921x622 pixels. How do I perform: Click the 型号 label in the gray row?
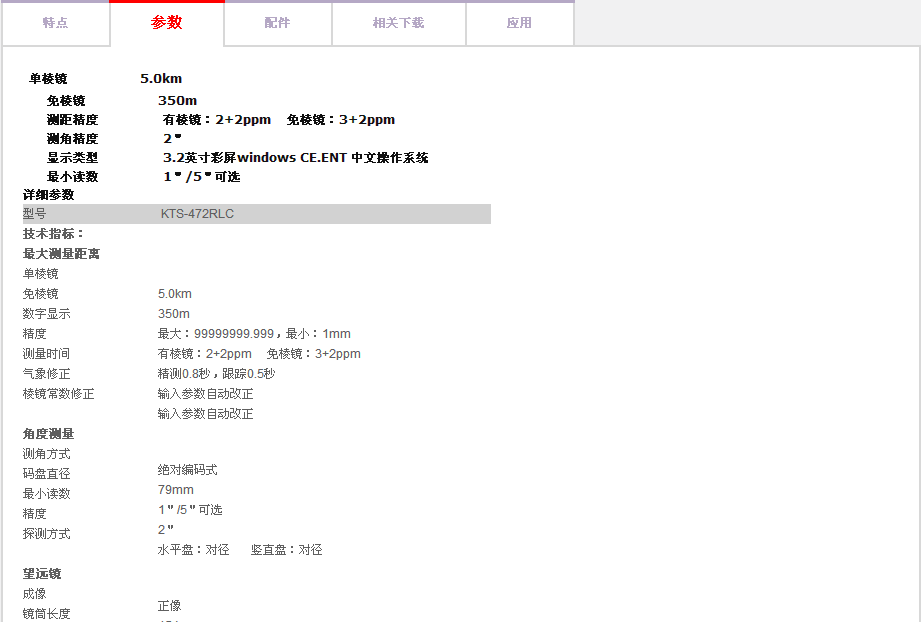[x=35, y=214]
